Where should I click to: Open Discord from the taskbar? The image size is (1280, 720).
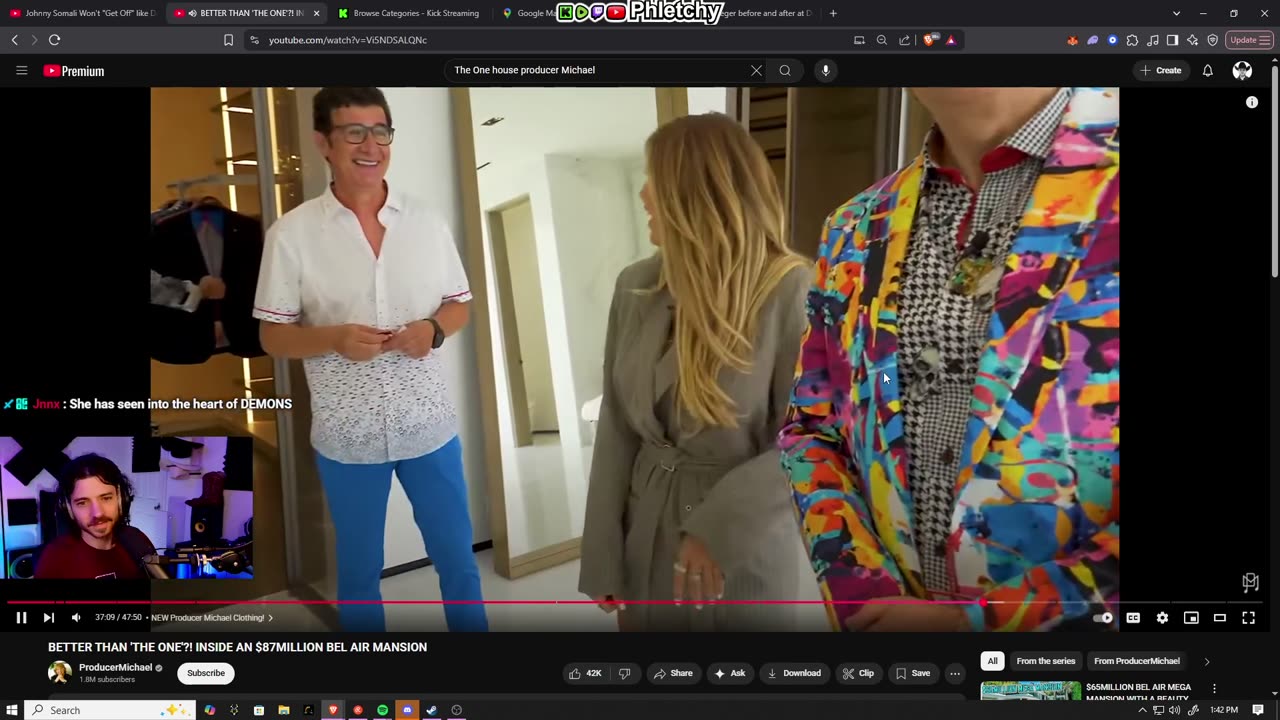[x=407, y=710]
